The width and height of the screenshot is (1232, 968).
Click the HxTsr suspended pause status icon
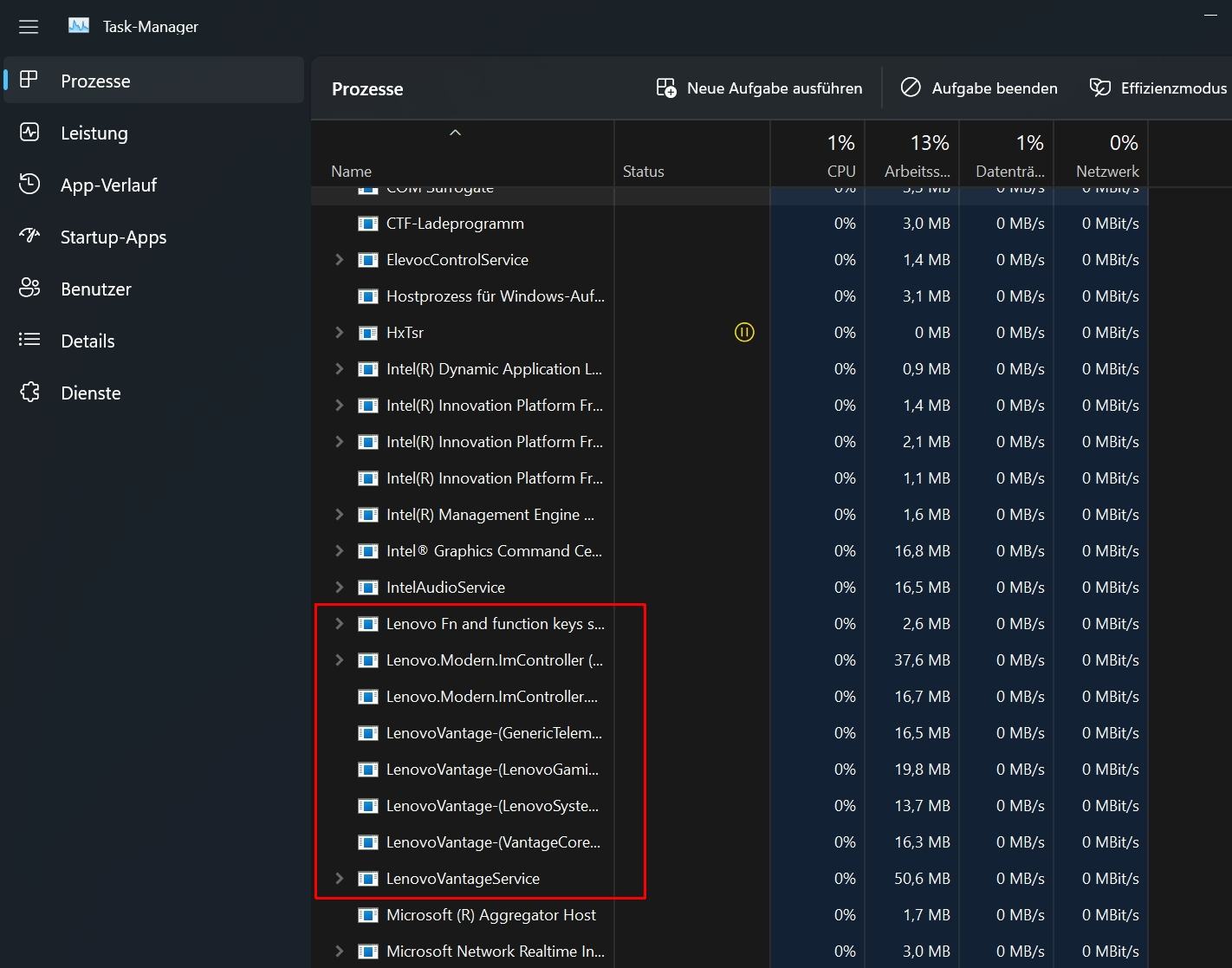[744, 332]
